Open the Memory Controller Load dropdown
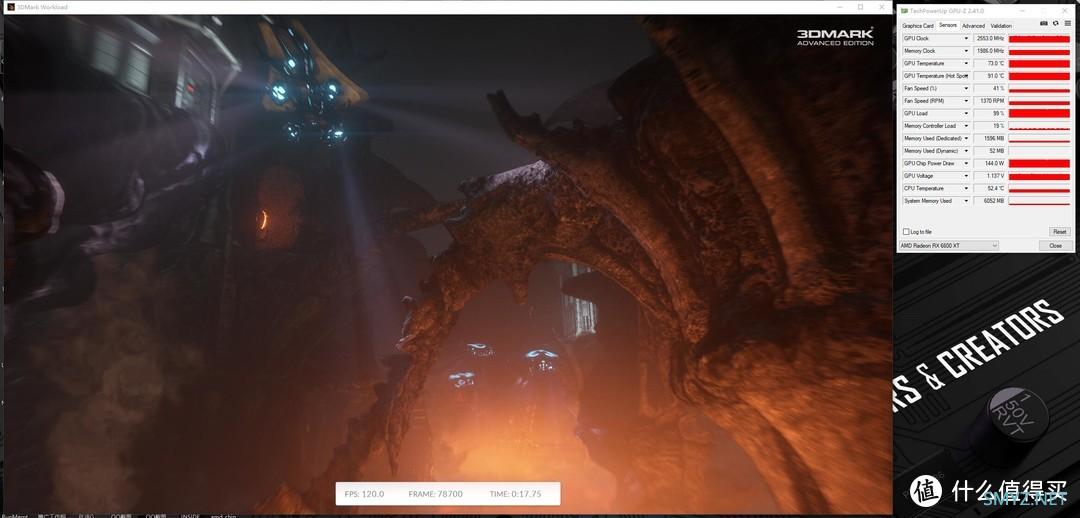This screenshot has height=518, width=1080. [966, 126]
